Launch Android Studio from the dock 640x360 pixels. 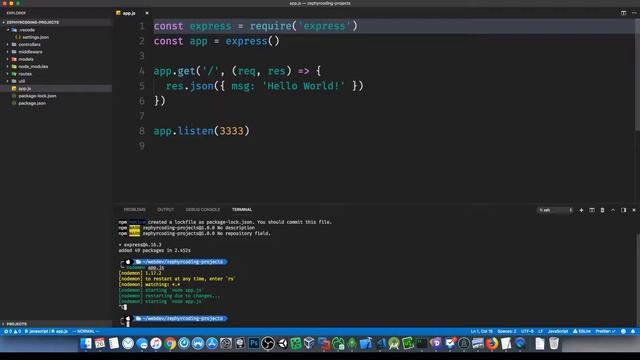point(394,344)
